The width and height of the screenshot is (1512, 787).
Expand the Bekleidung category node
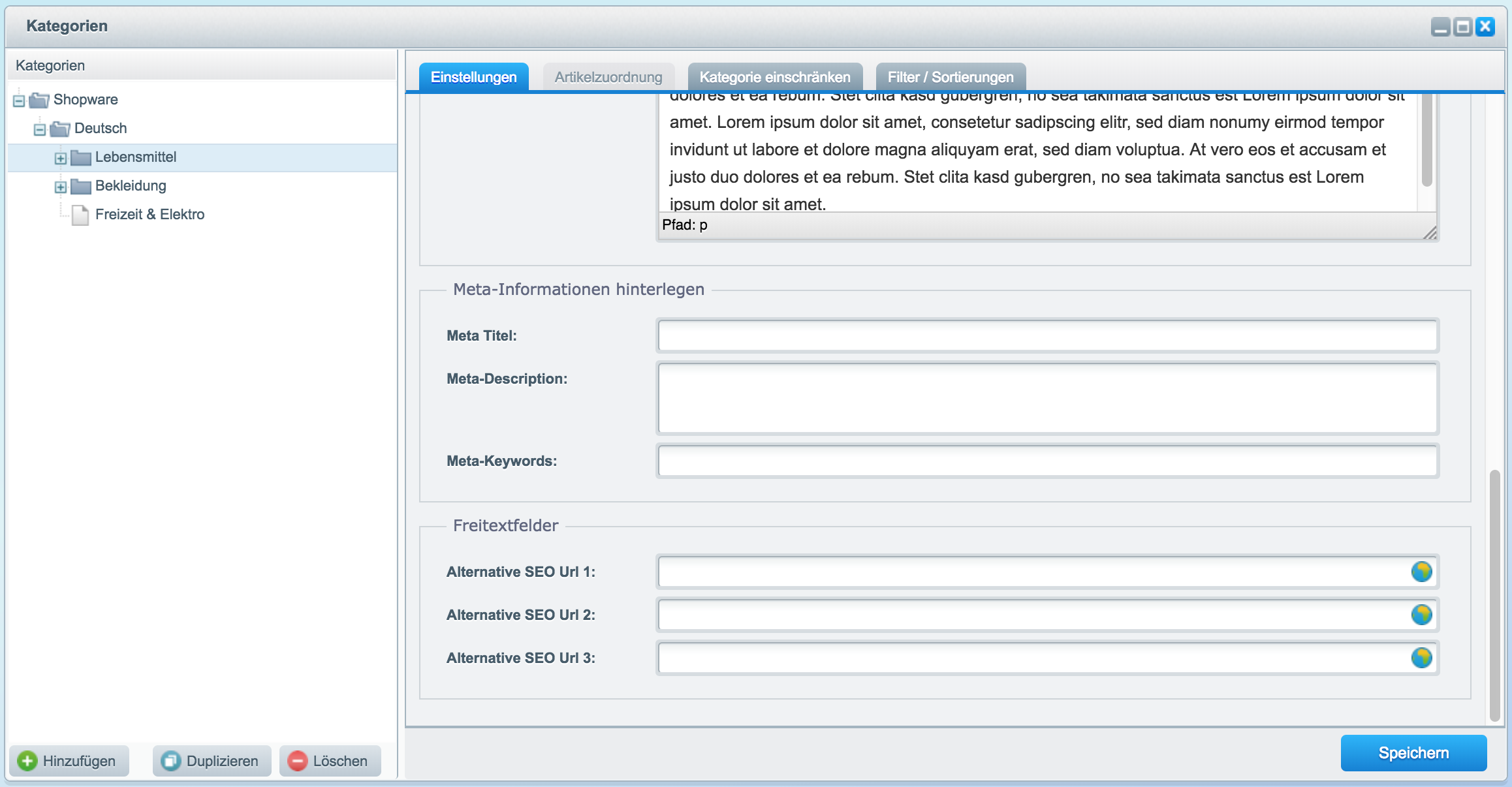coord(61,187)
